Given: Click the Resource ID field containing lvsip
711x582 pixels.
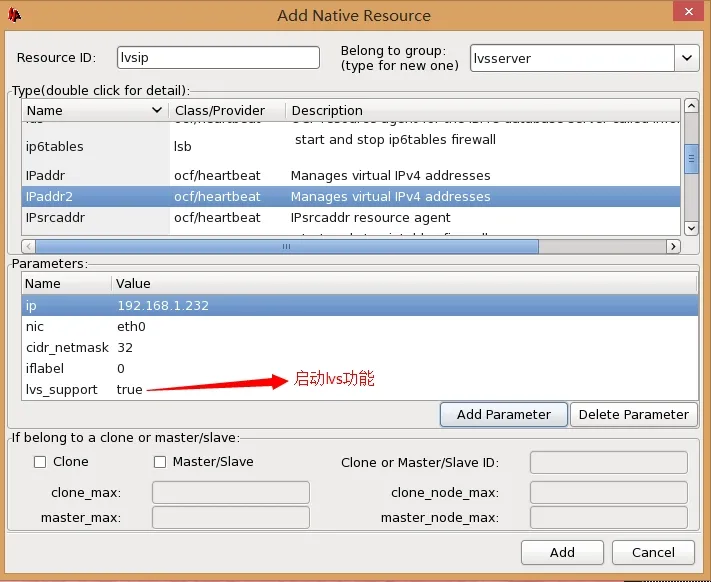Looking at the screenshot, I should 218,58.
